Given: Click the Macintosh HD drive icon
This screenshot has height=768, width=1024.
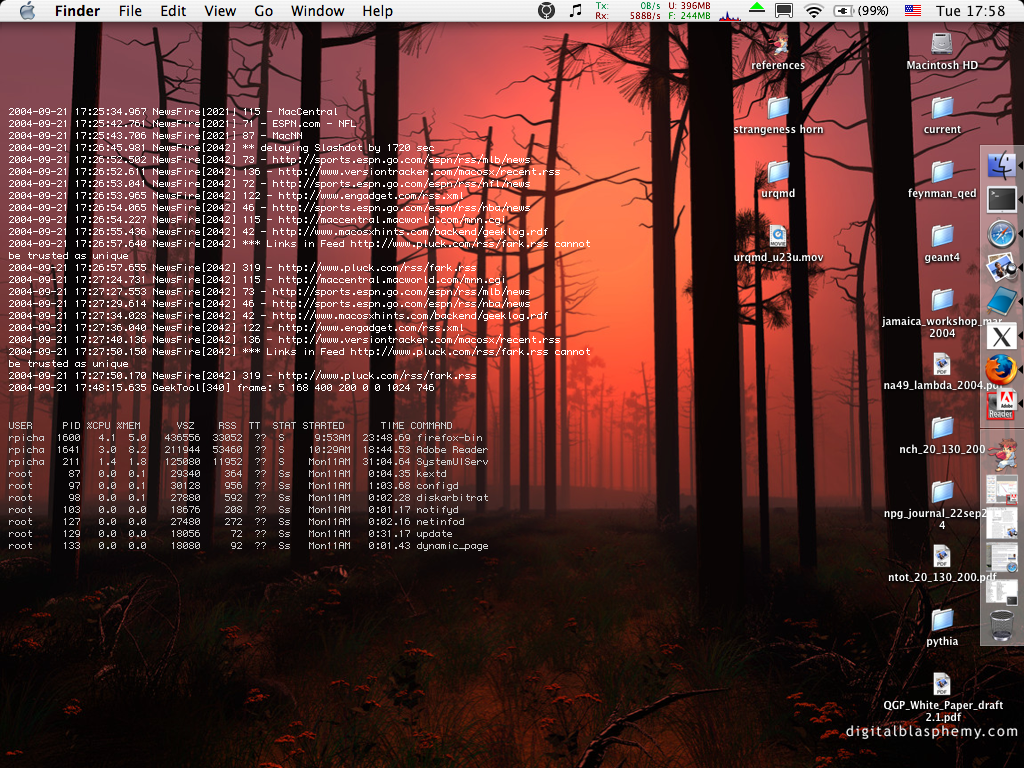Looking at the screenshot, I should [x=942, y=44].
